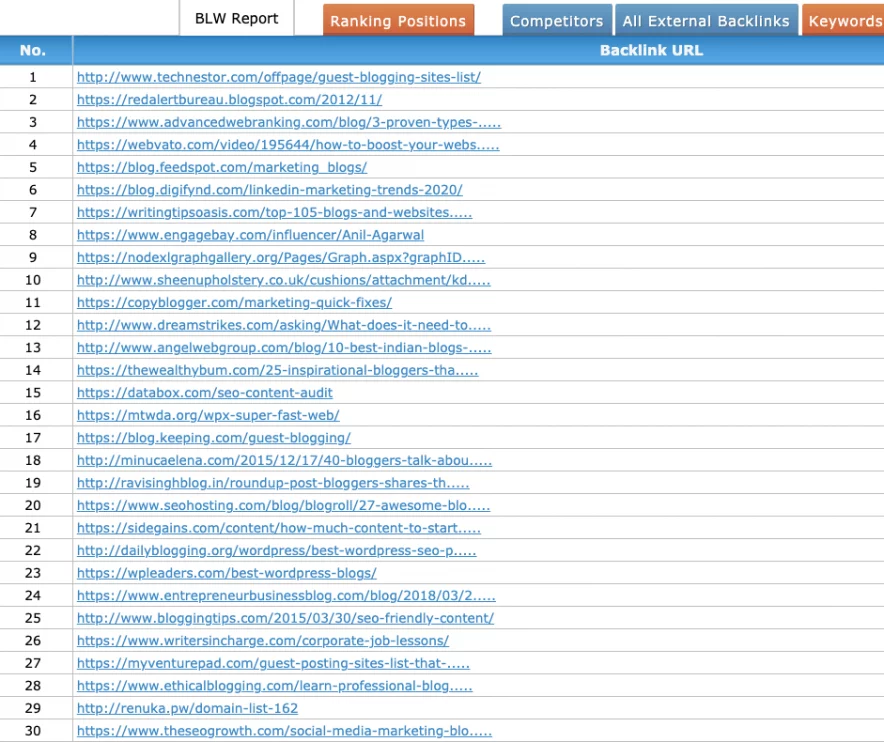Click the Backlink URL column header
The width and height of the screenshot is (884, 742).
(x=651, y=50)
